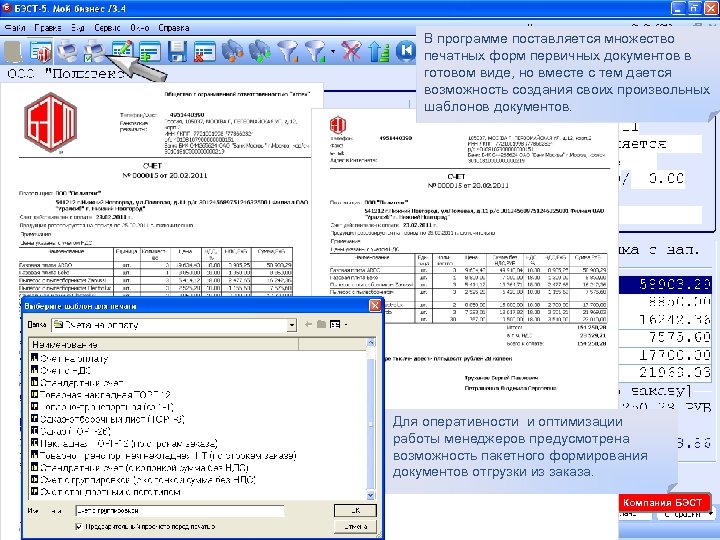720x540 pixels.
Task: Click the funnel filter icon with green mark
Action: (x=316, y=51)
